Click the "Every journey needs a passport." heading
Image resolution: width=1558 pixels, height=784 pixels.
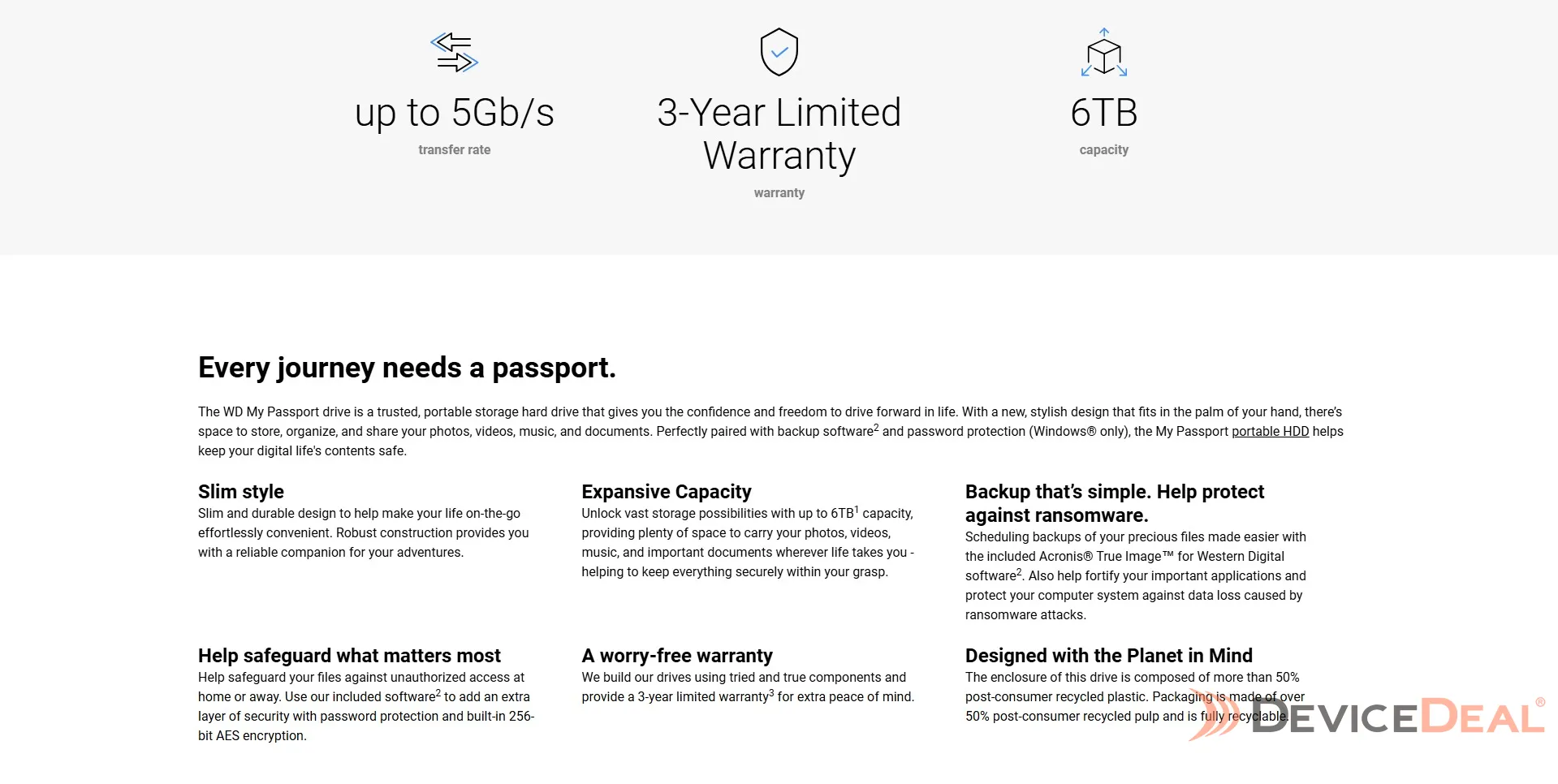click(x=407, y=368)
